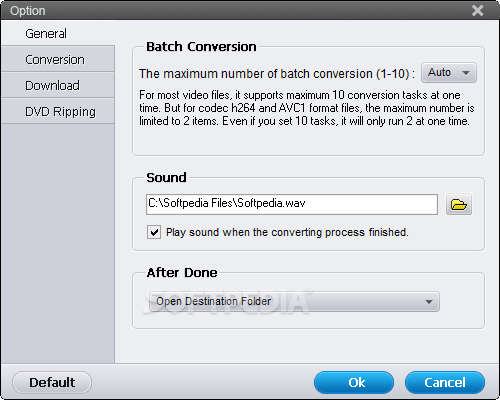Click inside the sound file path field

[x=292, y=204]
